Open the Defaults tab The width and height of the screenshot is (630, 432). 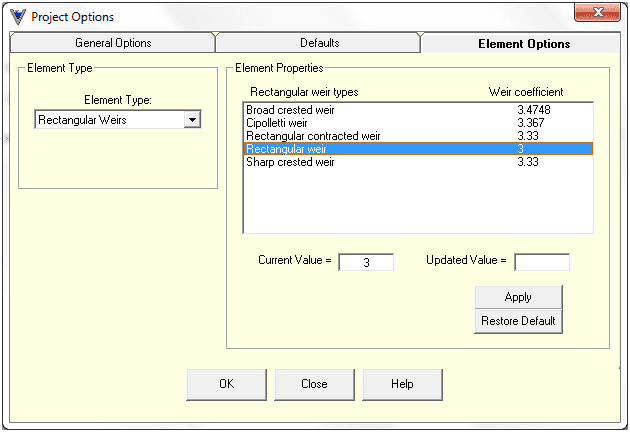(x=319, y=43)
